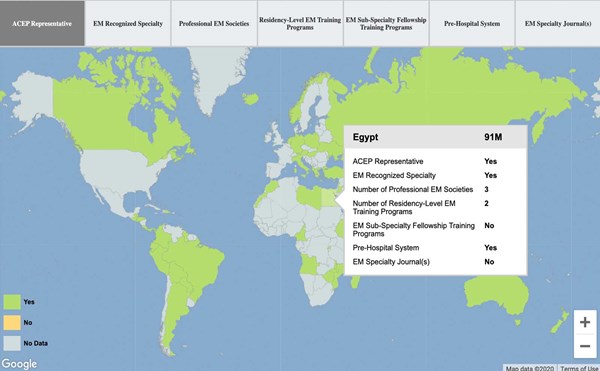Select EM Sub-Specialty Fellowship Training Programs tab

pyautogui.click(x=386, y=23)
